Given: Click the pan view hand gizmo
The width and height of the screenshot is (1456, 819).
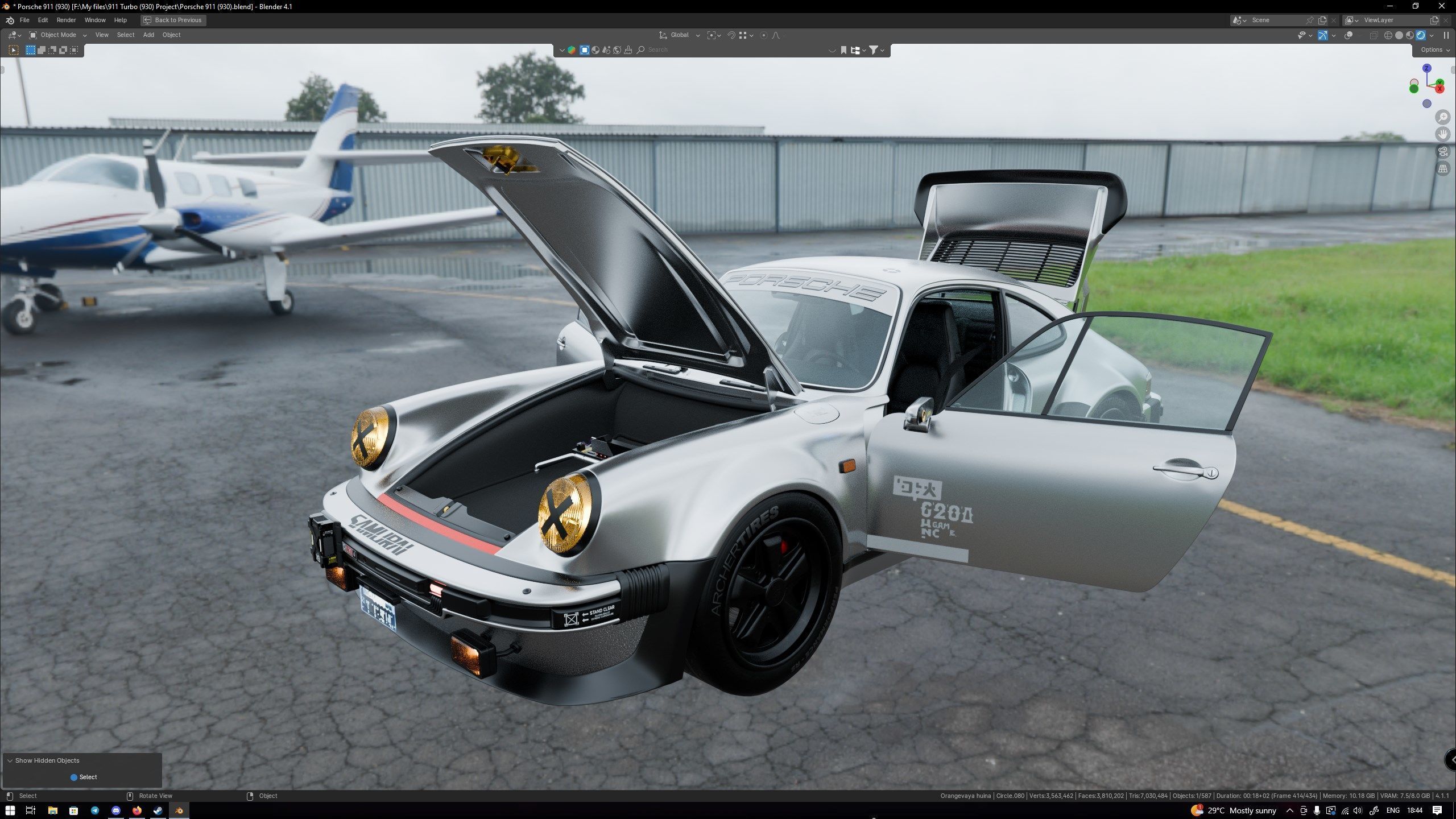Looking at the screenshot, I should (1442, 134).
